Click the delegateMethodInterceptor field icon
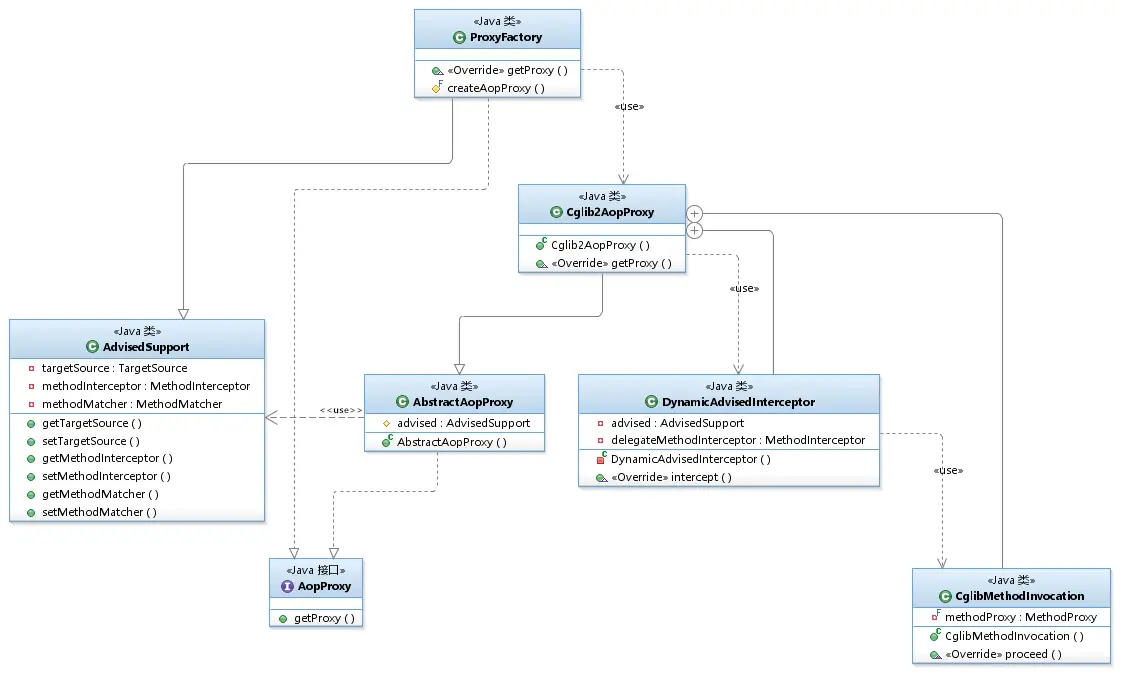Image resolution: width=1125 pixels, height=679 pixels. 601,440
